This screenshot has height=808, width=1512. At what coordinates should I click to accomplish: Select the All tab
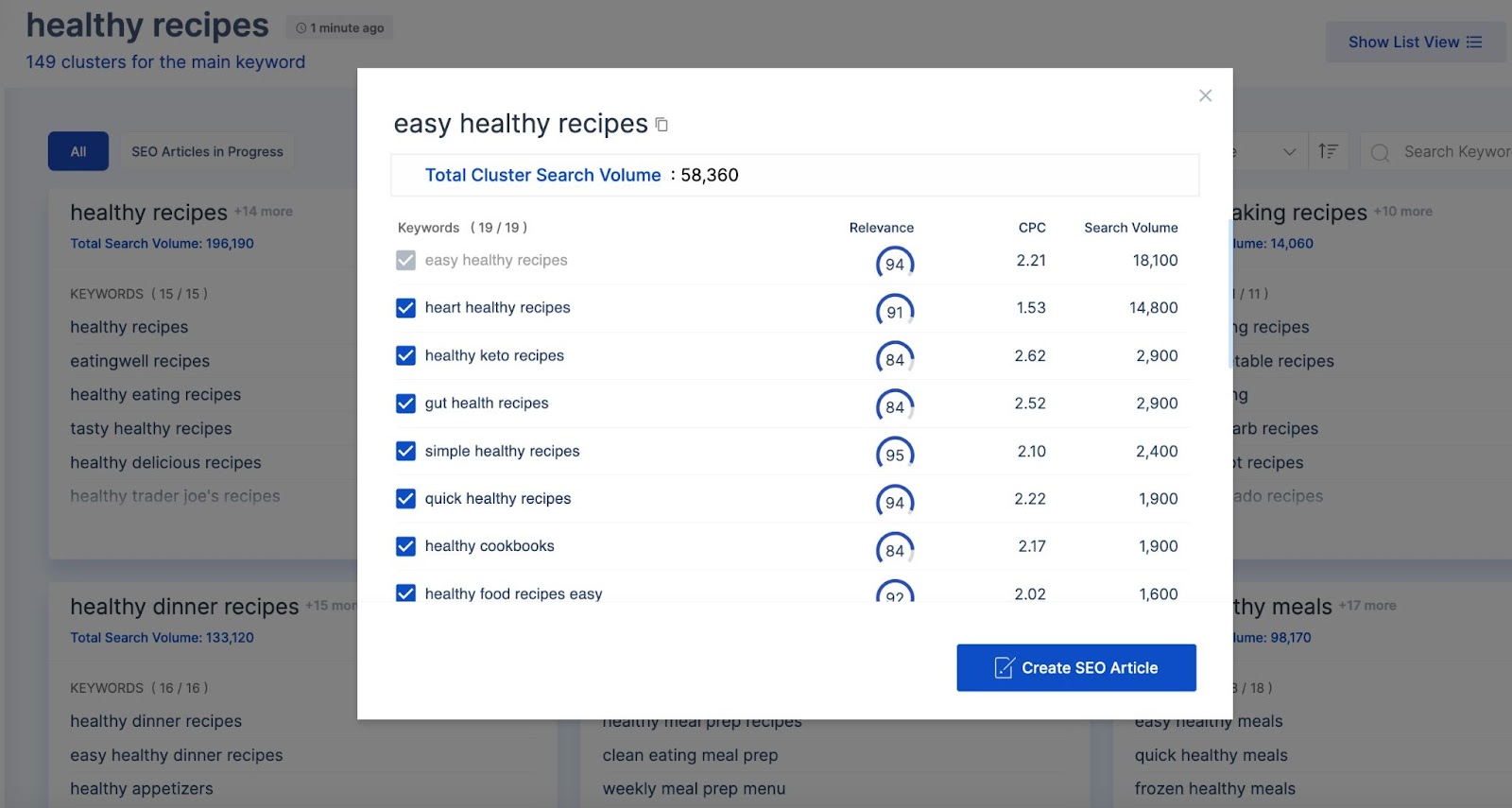78,151
